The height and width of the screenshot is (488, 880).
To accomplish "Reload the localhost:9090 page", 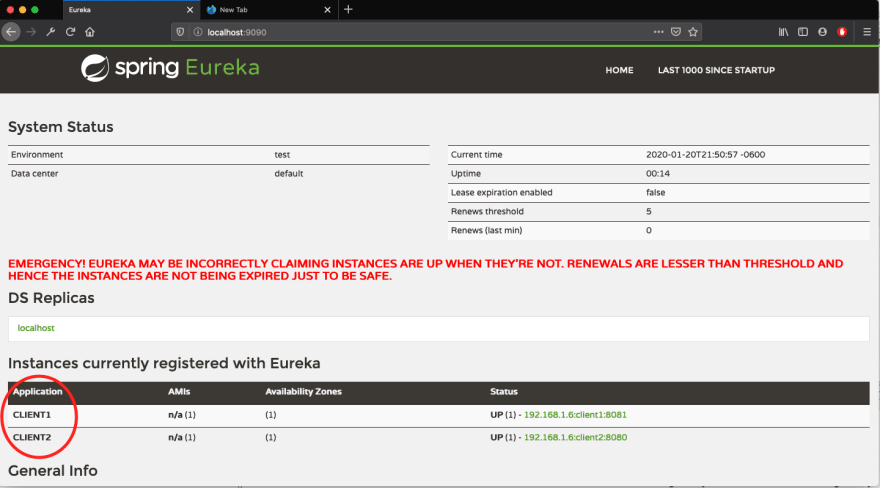I will click(70, 32).
